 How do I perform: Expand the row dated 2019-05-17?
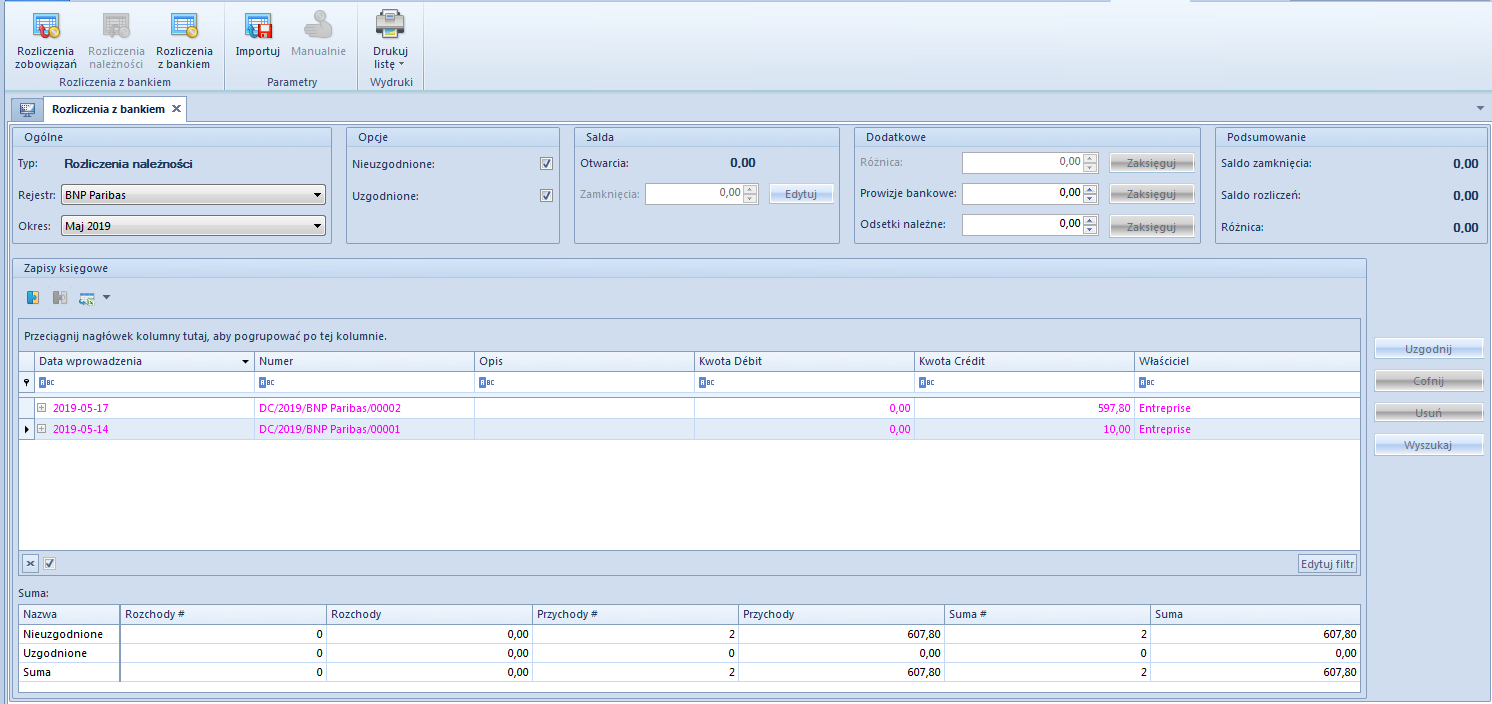tap(42, 408)
